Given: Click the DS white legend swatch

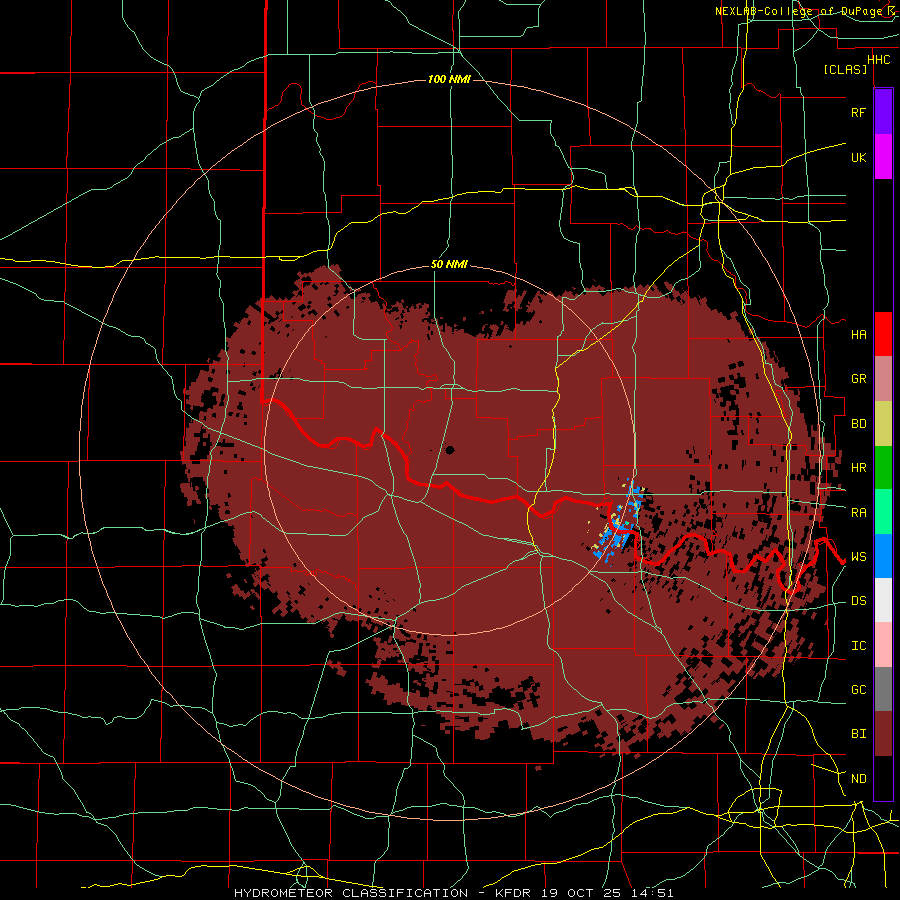Looking at the screenshot, I should pos(883,600).
